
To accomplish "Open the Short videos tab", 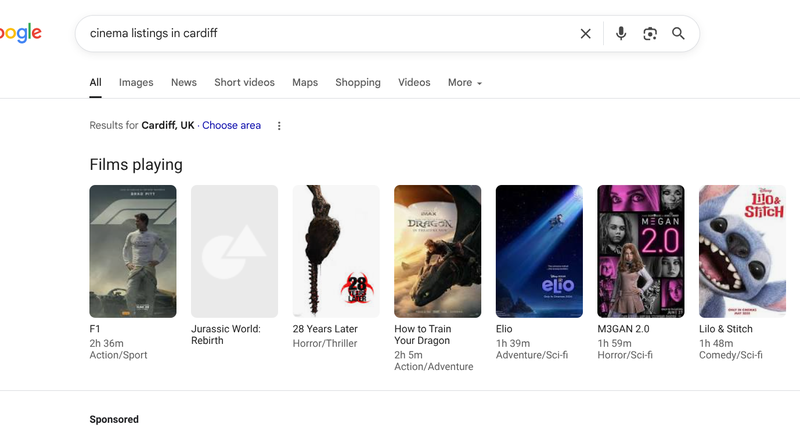I will 244,83.
